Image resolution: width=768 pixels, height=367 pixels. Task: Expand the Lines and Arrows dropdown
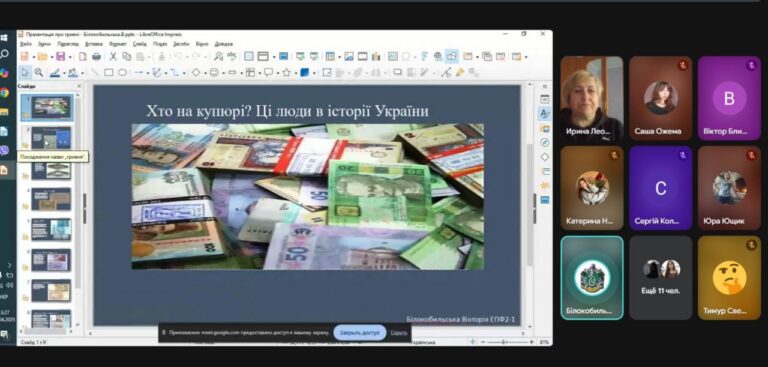pyautogui.click(x=147, y=73)
